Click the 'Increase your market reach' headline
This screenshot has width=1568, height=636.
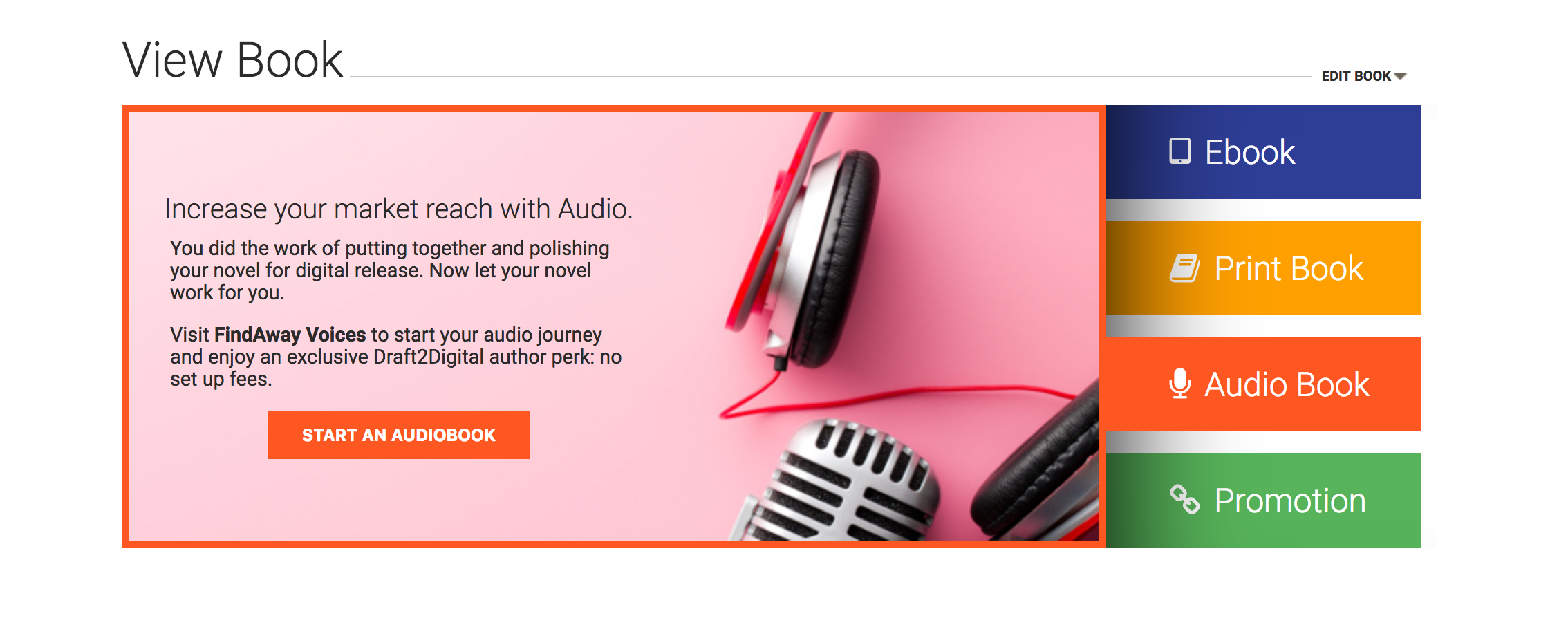398,209
